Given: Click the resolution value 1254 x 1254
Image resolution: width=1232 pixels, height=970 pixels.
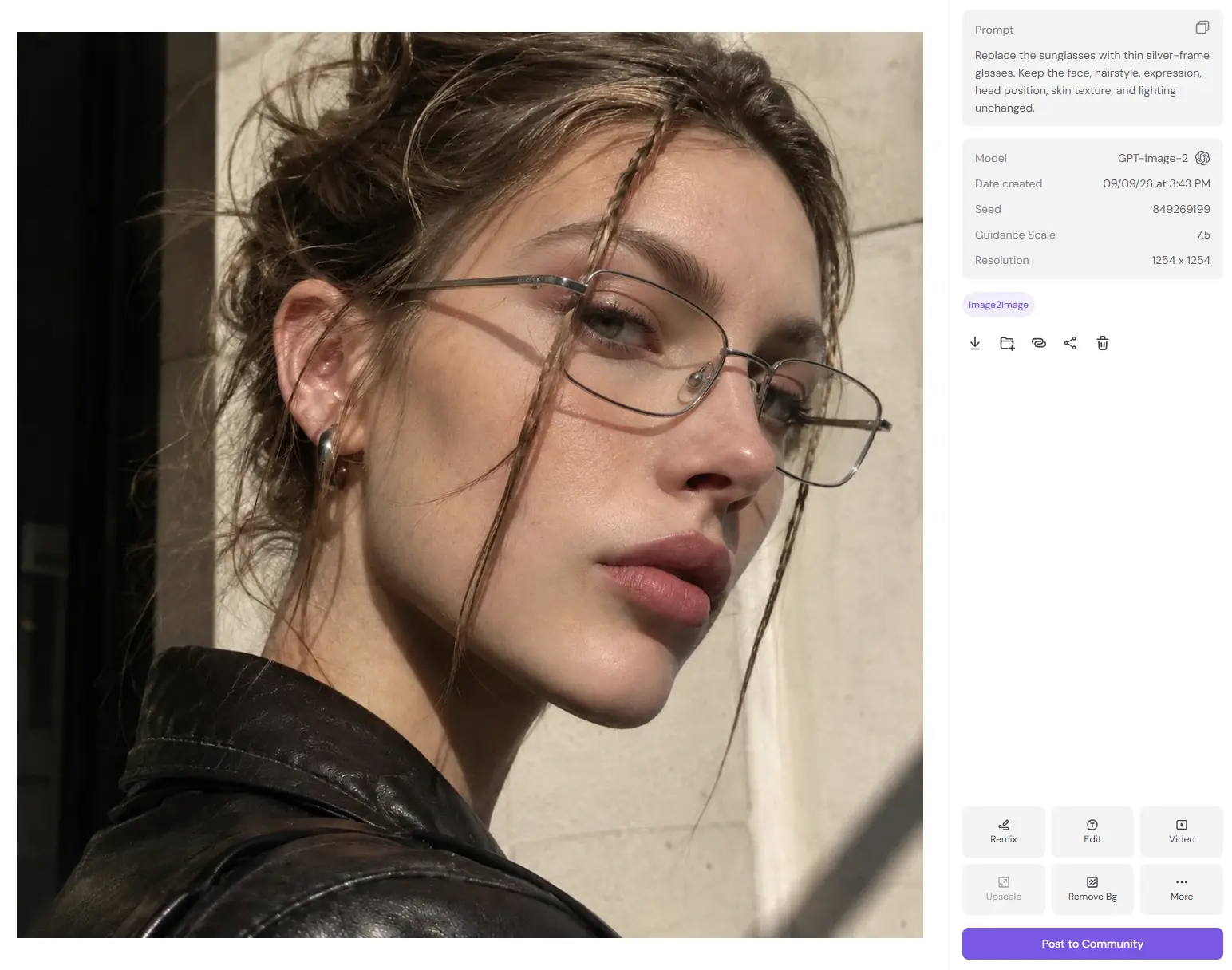Looking at the screenshot, I should point(1181,260).
